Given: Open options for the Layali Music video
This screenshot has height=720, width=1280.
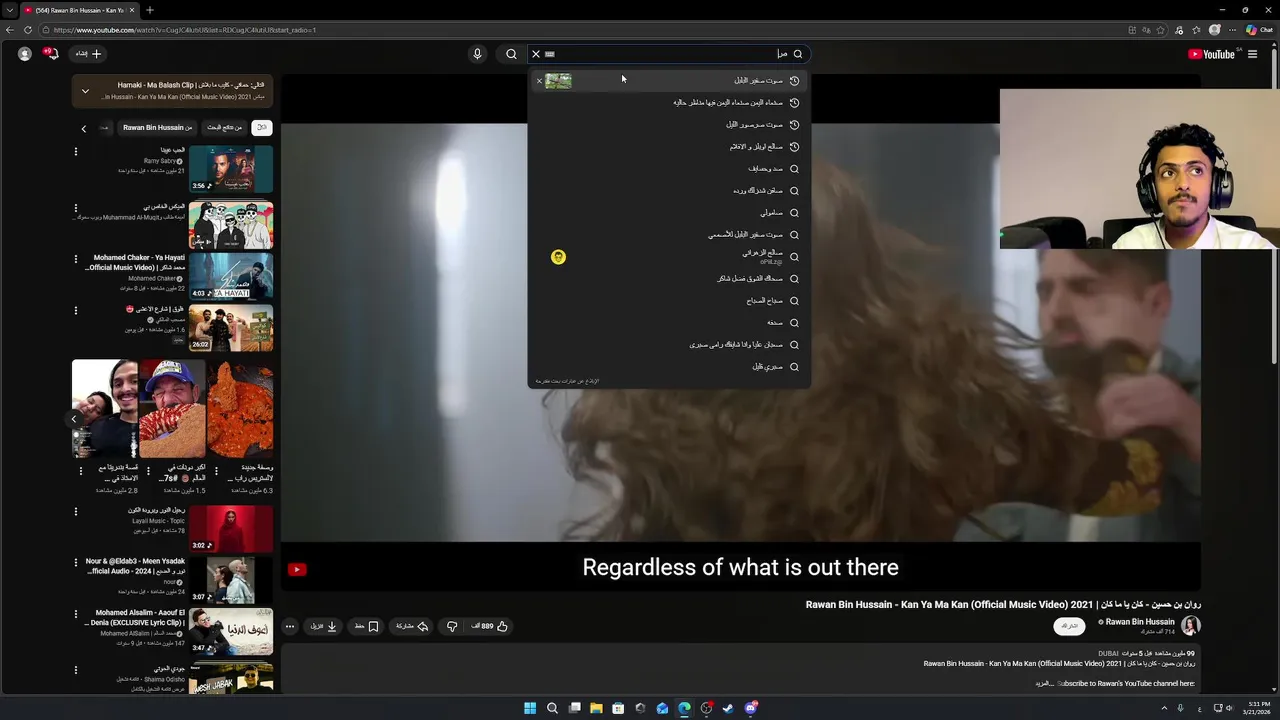Looking at the screenshot, I should pyautogui.click(x=75, y=512).
